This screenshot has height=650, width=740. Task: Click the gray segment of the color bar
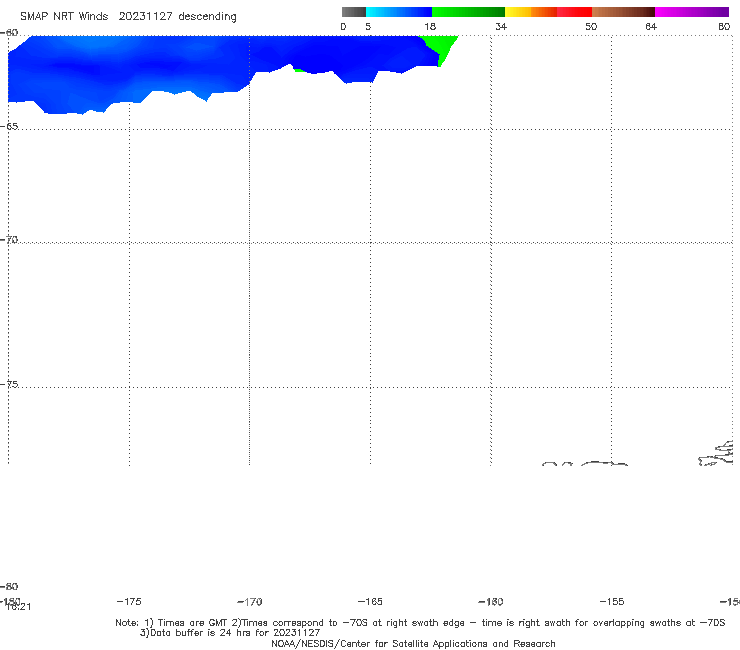tap(354, 12)
